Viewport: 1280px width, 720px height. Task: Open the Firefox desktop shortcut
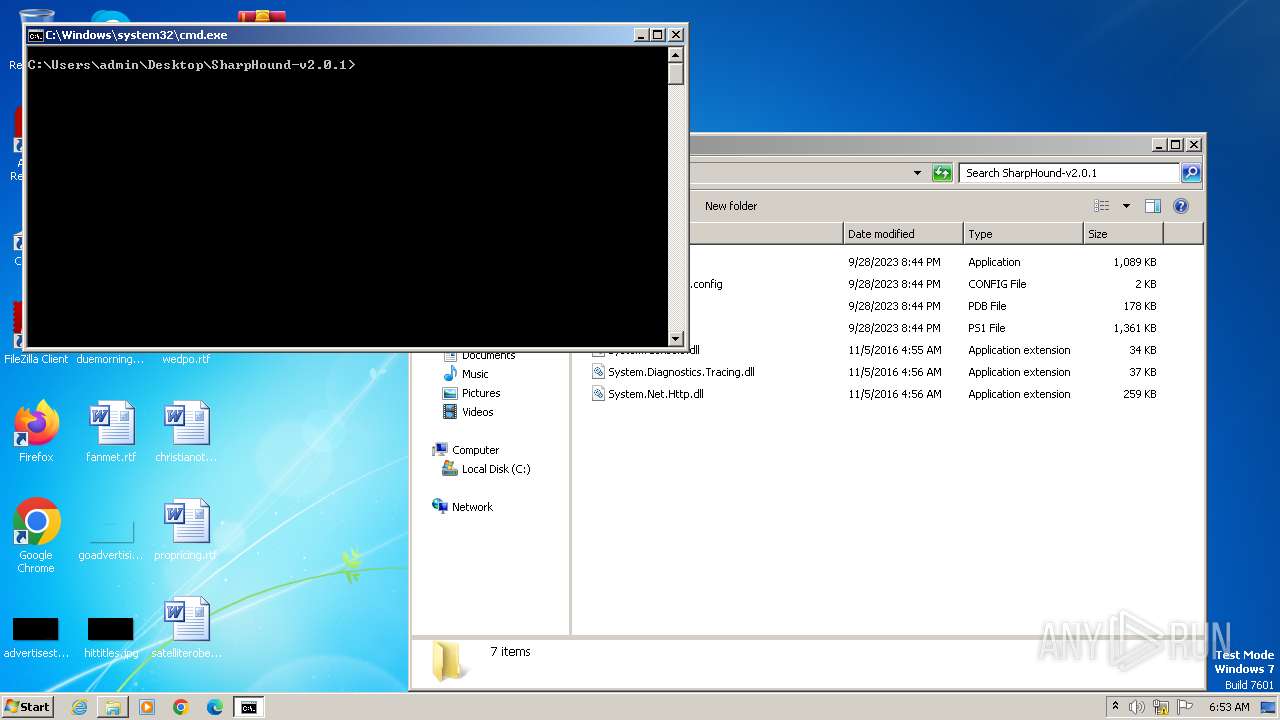[36, 432]
